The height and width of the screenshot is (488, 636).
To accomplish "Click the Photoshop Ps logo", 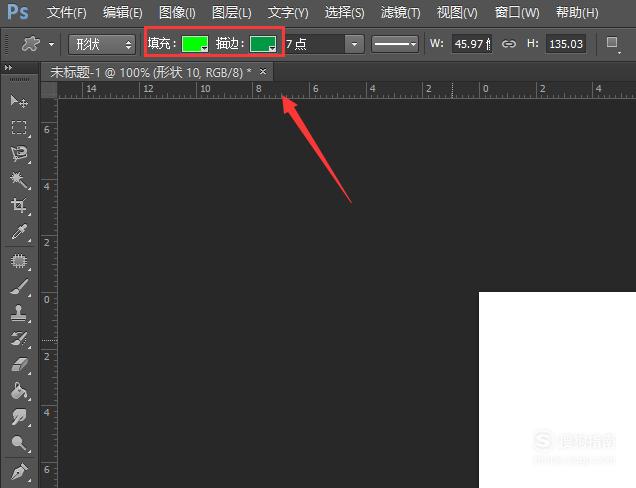I will [x=18, y=12].
